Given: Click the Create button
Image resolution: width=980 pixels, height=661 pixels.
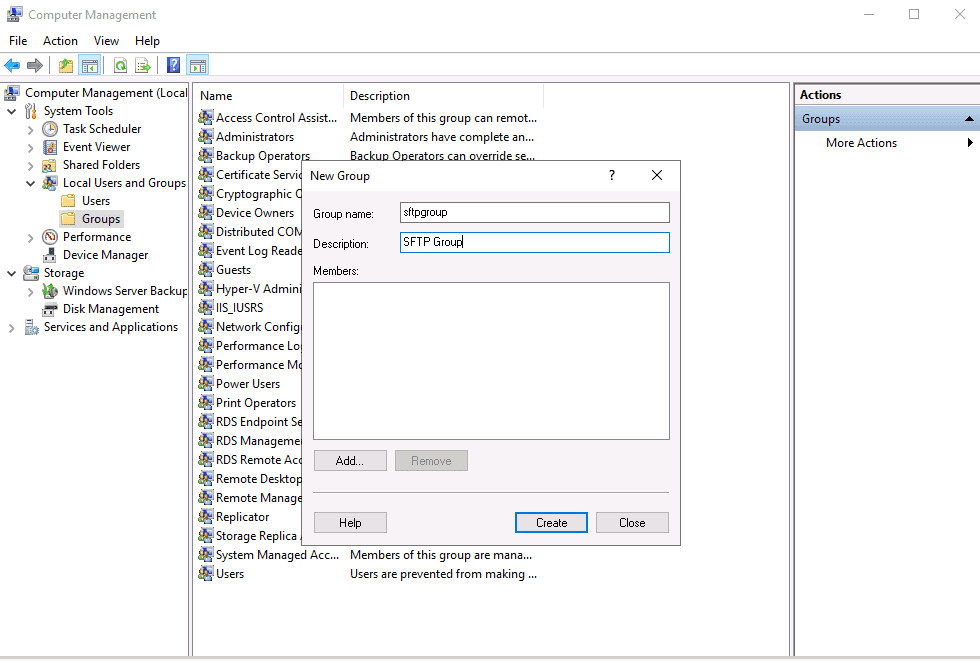Looking at the screenshot, I should (551, 522).
